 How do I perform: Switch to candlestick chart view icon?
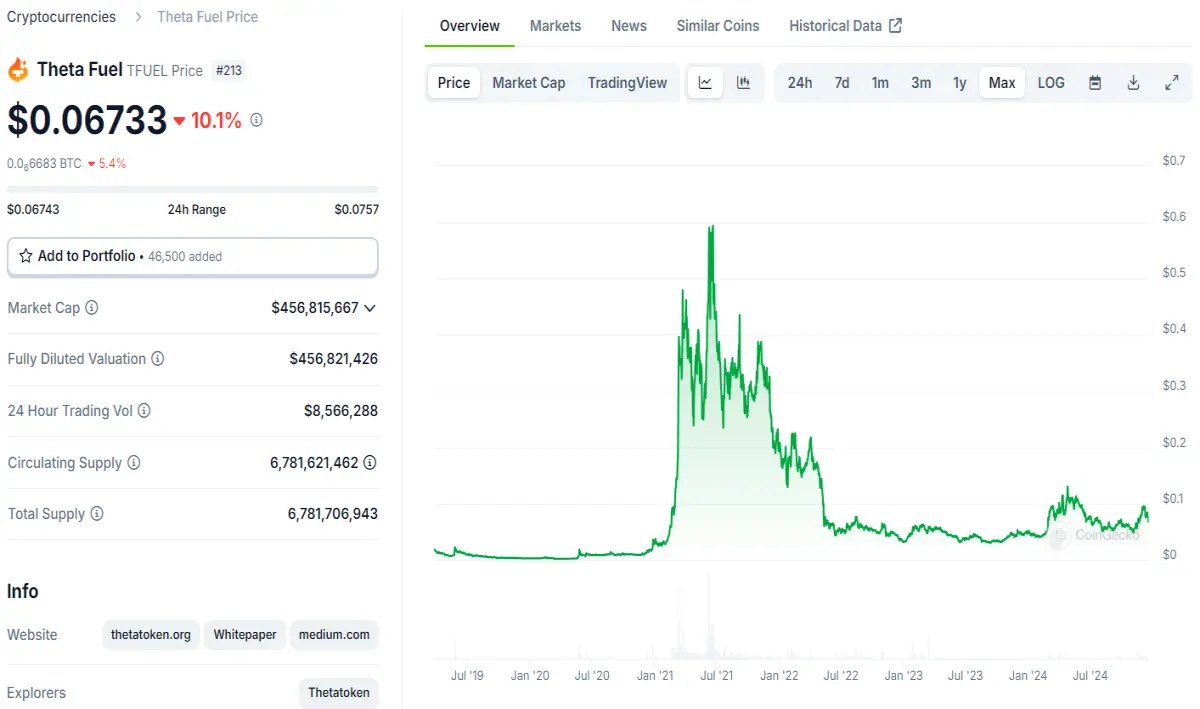coord(743,83)
